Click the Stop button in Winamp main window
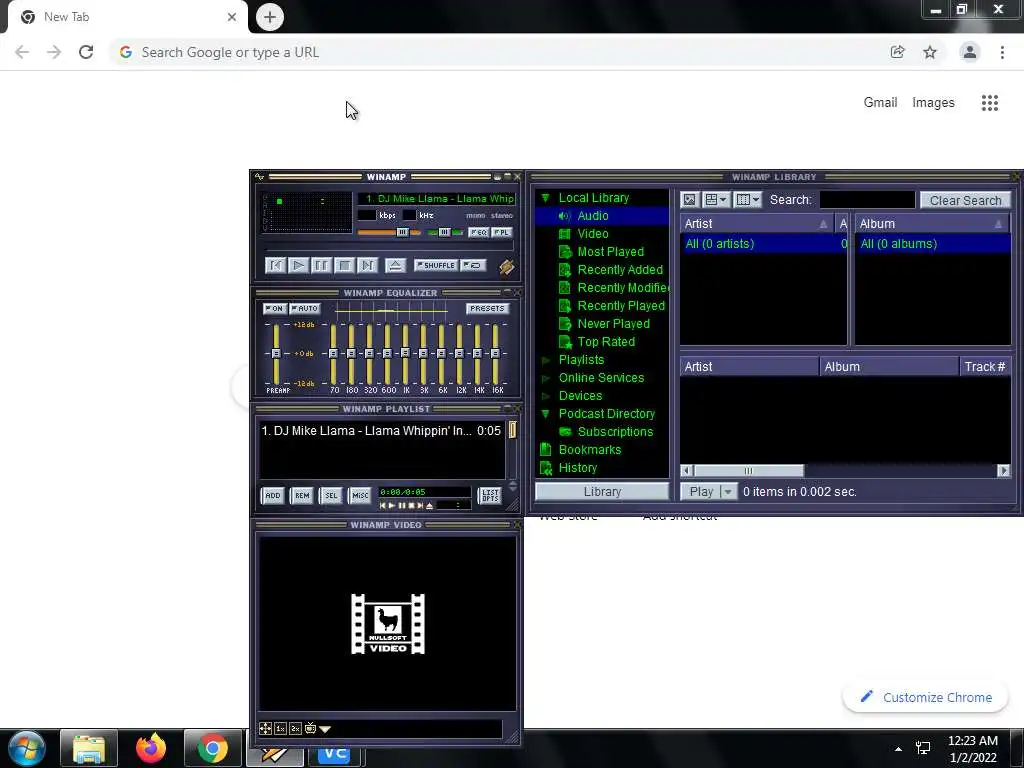This screenshot has height=768, width=1024. pos(345,265)
